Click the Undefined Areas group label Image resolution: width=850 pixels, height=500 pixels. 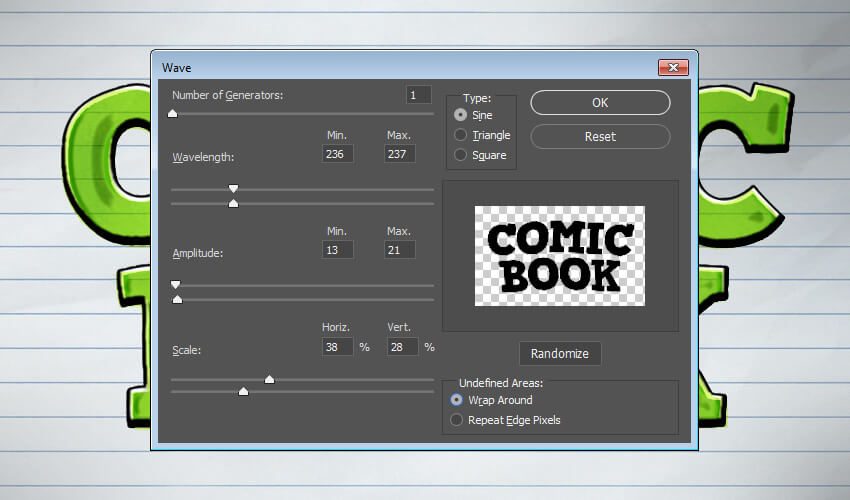(x=501, y=383)
